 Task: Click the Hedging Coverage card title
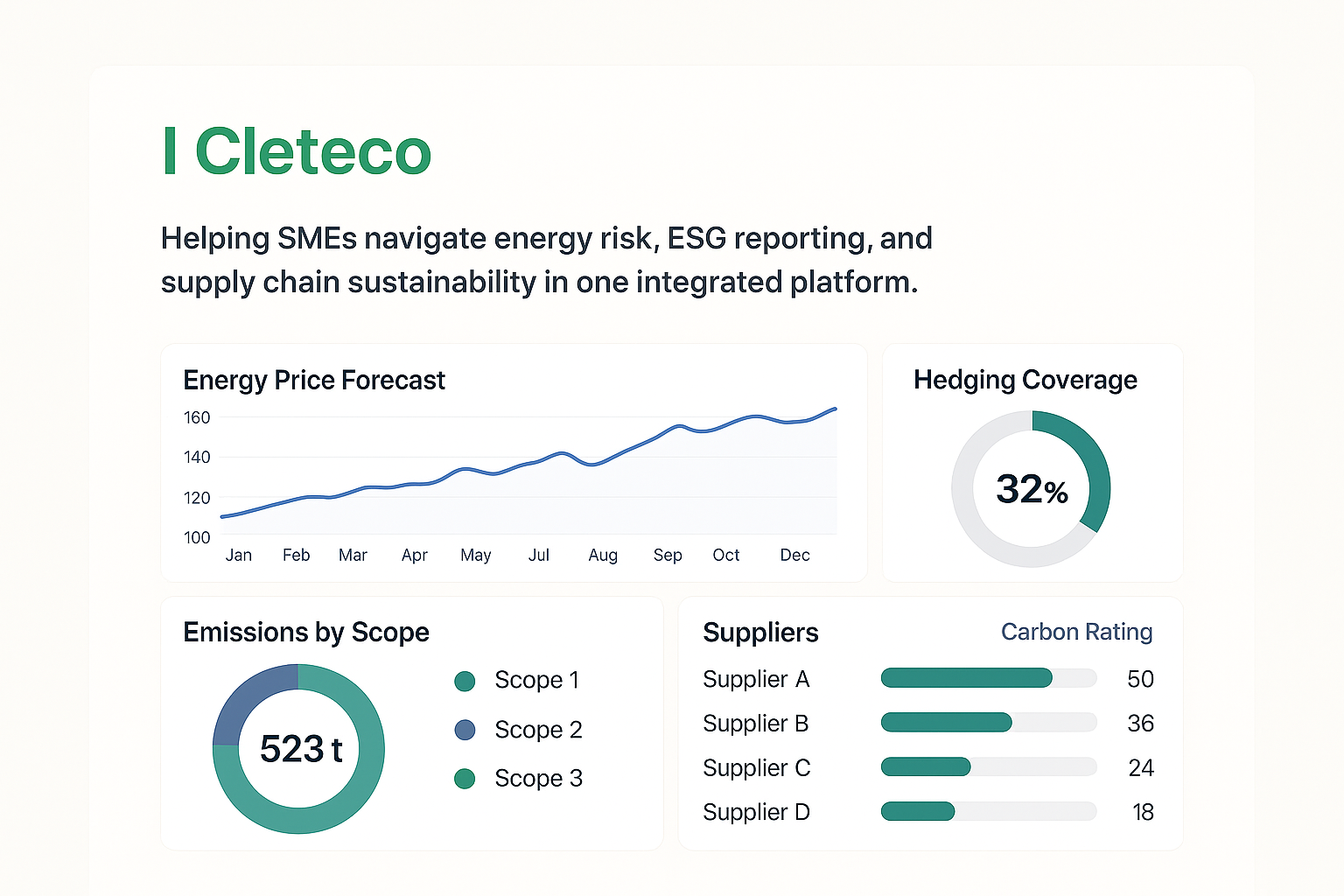click(x=1025, y=380)
